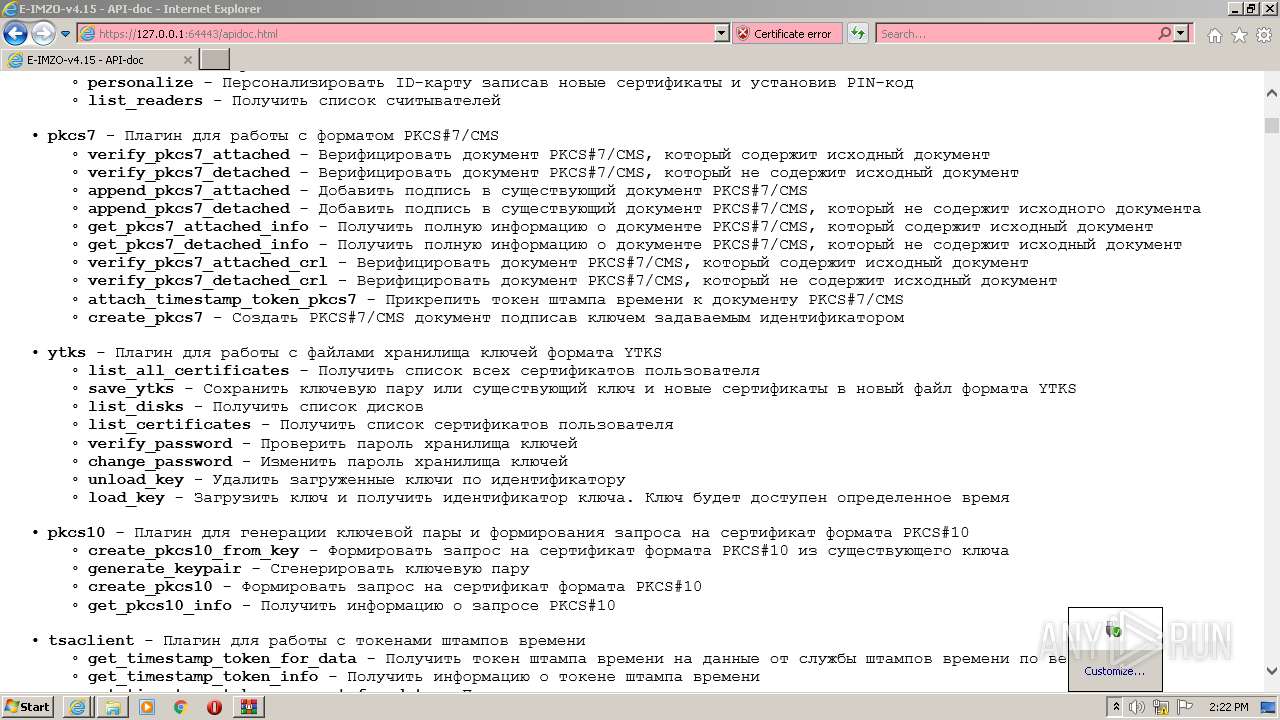Screen dimensions: 1280x720
Task: Open the recent pages dropdown arrow
Action: 66,34
